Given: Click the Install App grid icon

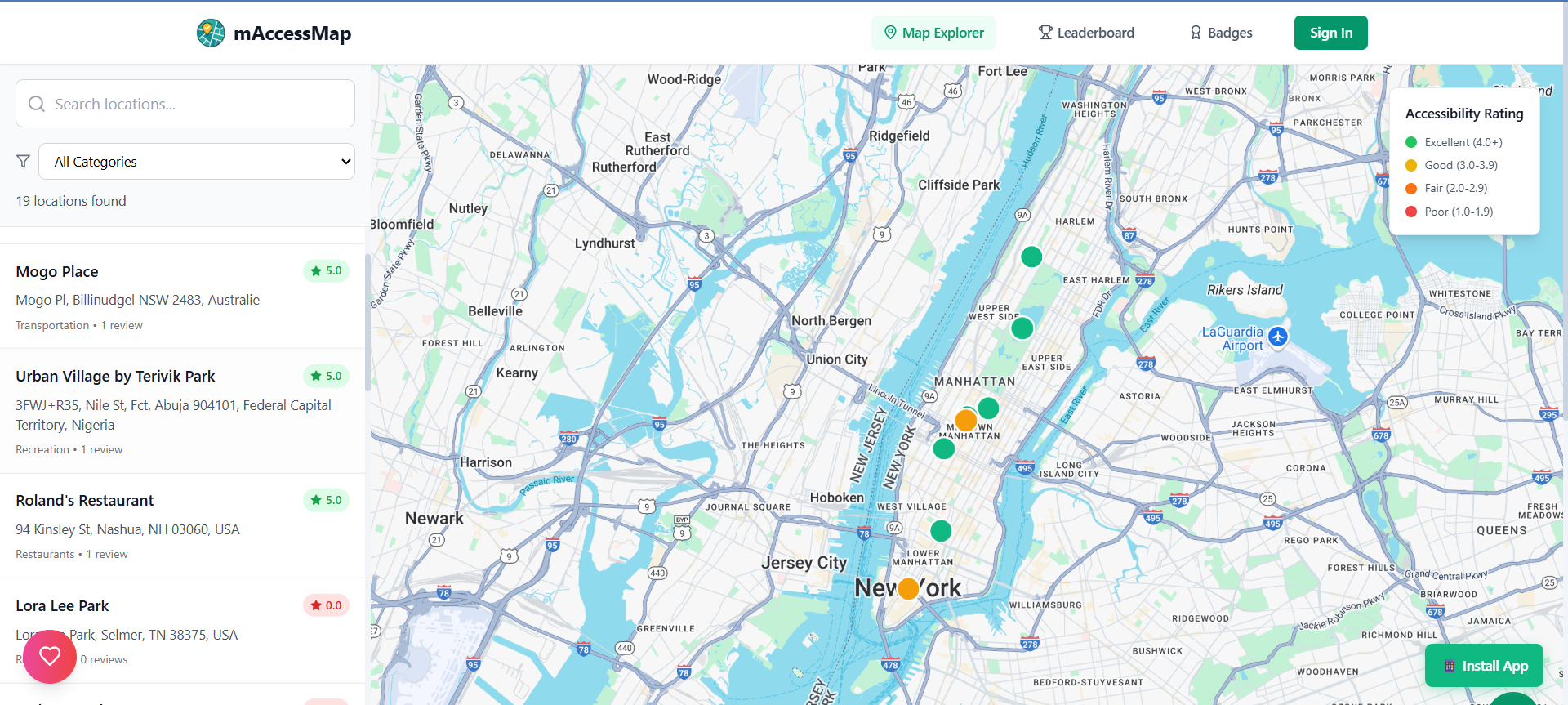Looking at the screenshot, I should tap(1450, 666).
